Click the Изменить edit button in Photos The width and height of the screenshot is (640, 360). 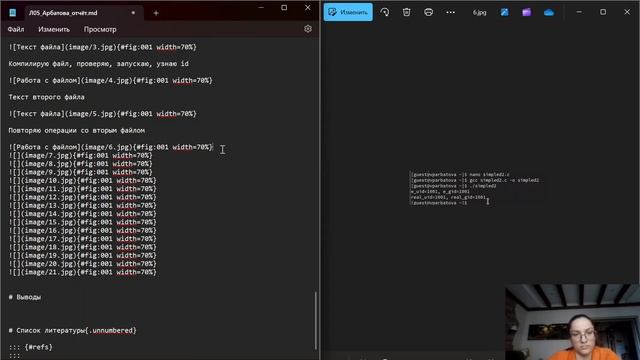tap(348, 12)
